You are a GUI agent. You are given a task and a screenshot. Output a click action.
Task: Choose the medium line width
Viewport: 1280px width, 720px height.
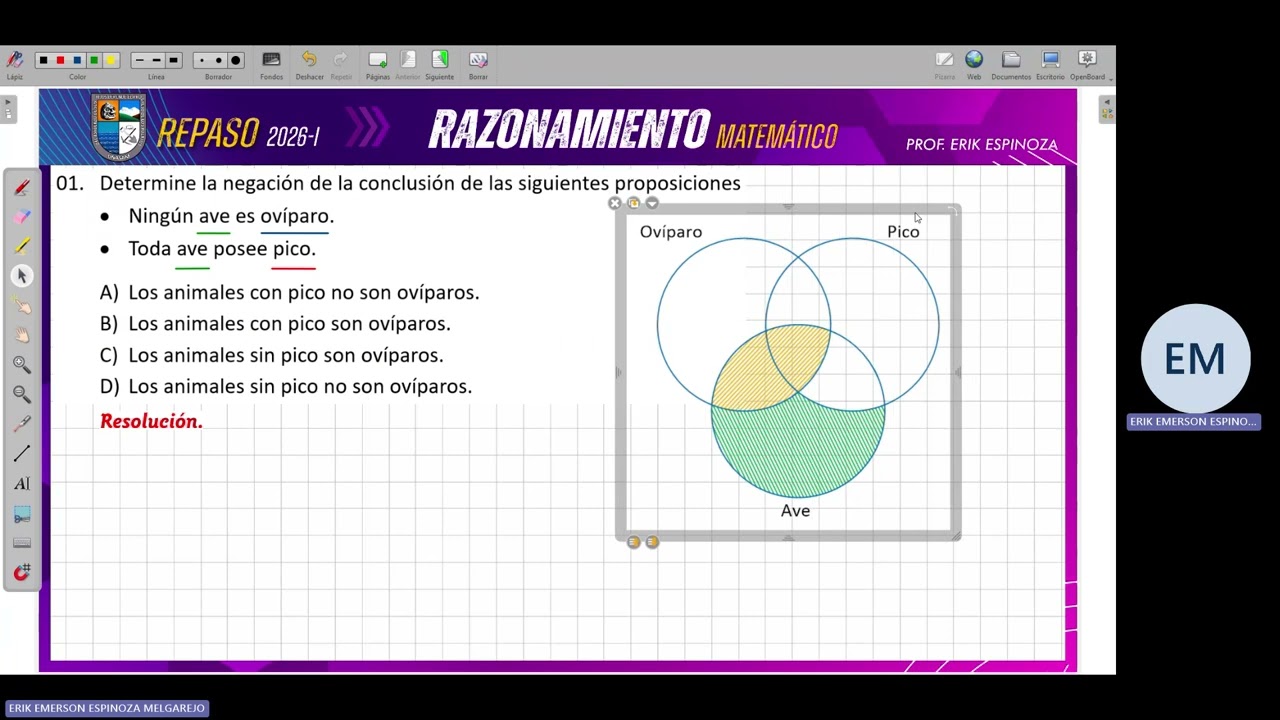click(x=156, y=60)
